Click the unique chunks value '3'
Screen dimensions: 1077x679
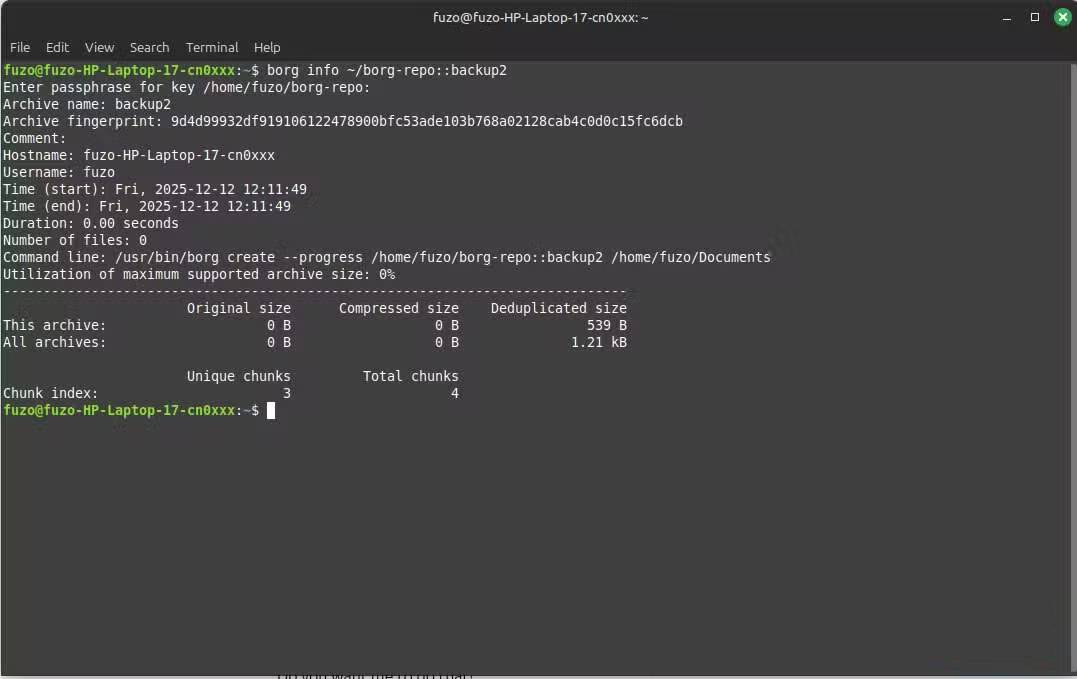click(286, 393)
